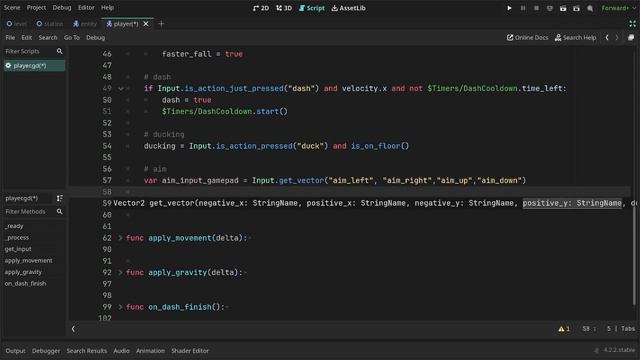Open Online Docs link
This screenshot has width=640, height=360.
pyautogui.click(x=527, y=38)
